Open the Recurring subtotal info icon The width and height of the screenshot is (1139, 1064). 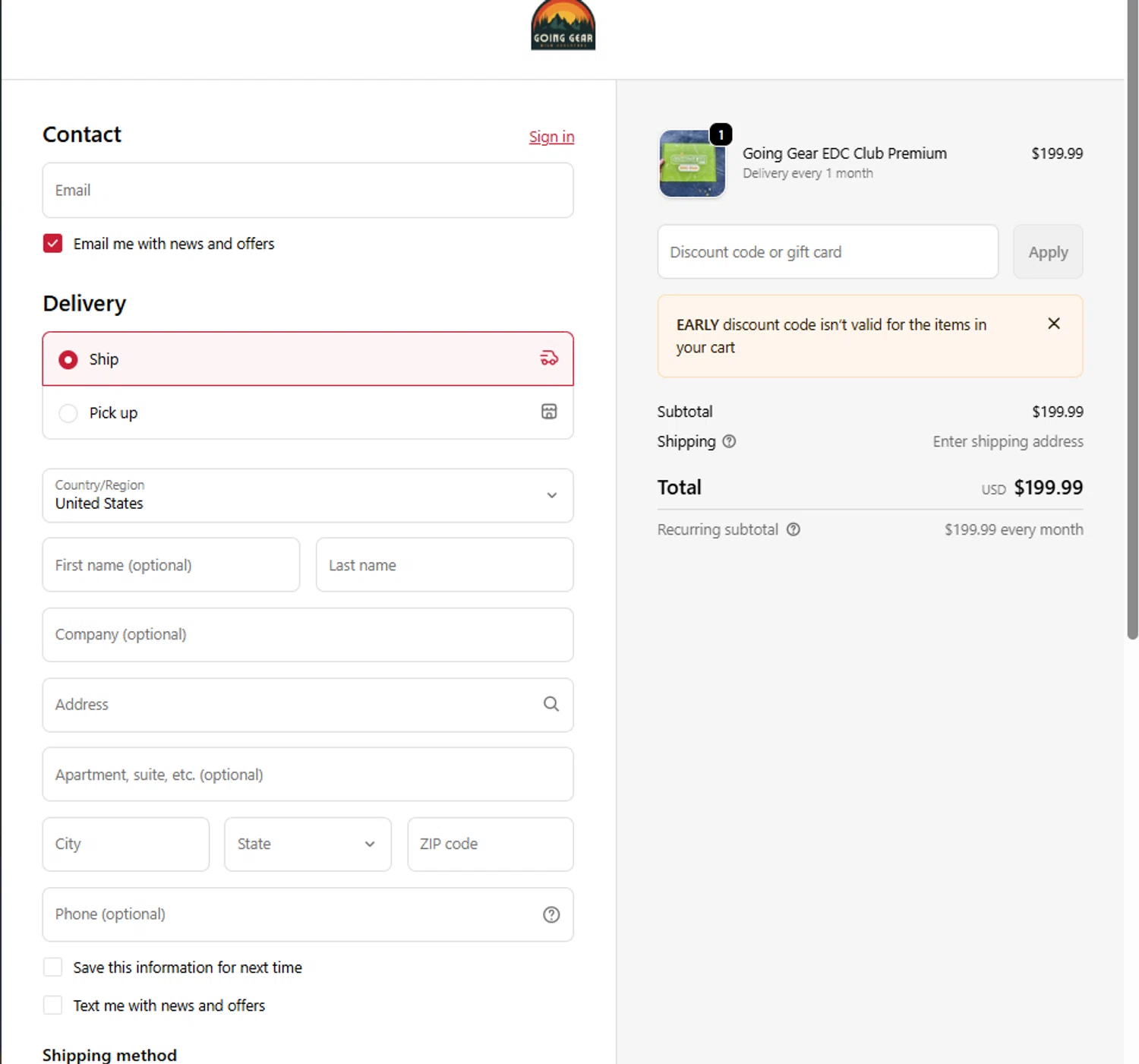794,529
